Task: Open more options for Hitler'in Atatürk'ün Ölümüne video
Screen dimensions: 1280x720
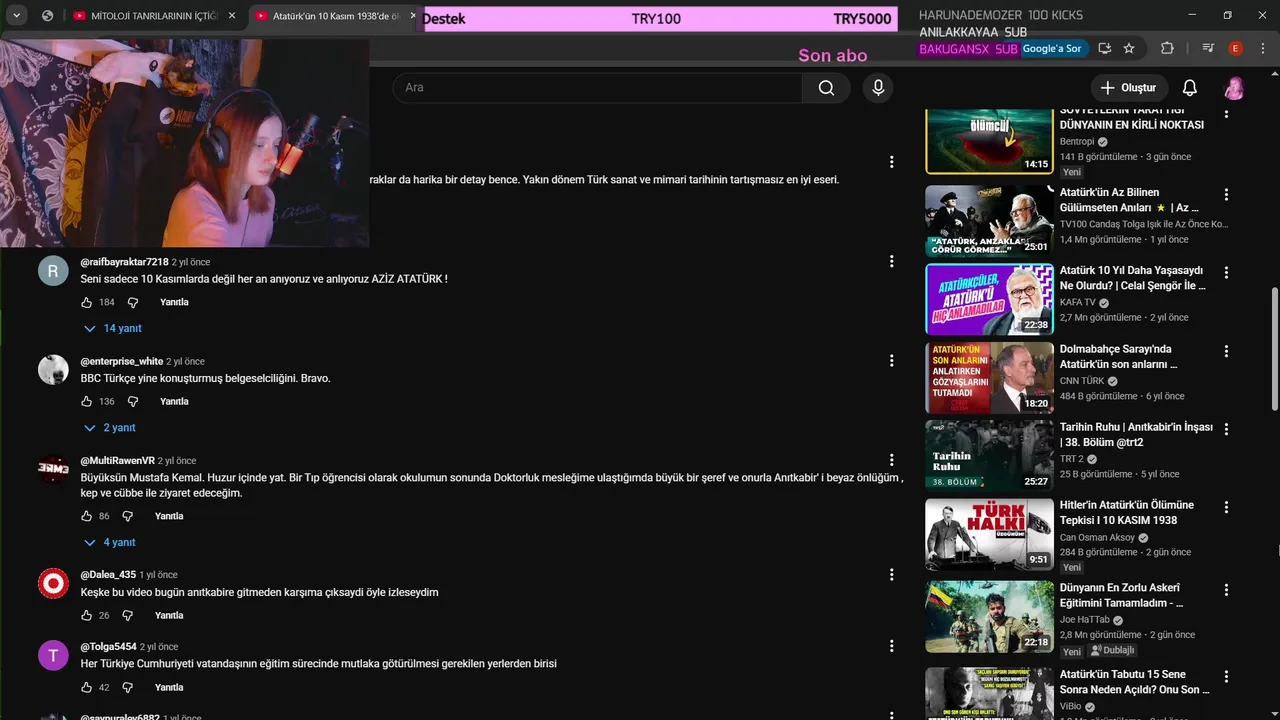Action: (1226, 507)
